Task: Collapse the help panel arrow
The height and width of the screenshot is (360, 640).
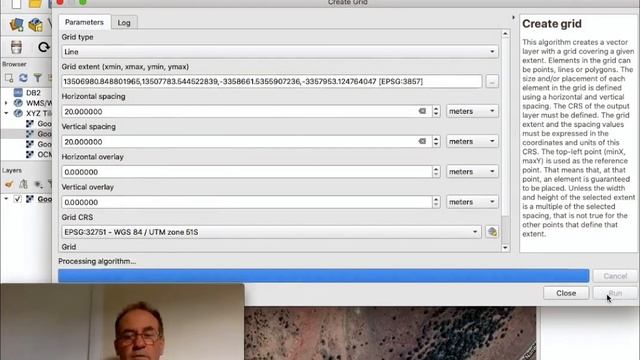Action: click(x=513, y=18)
